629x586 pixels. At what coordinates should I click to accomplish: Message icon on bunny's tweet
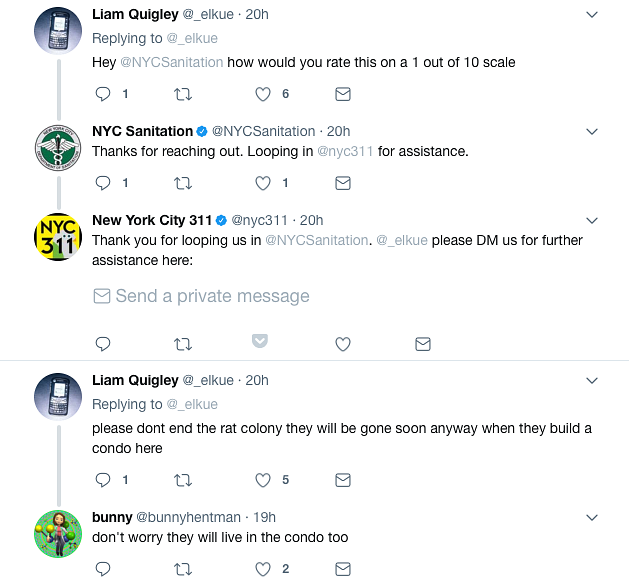342,569
